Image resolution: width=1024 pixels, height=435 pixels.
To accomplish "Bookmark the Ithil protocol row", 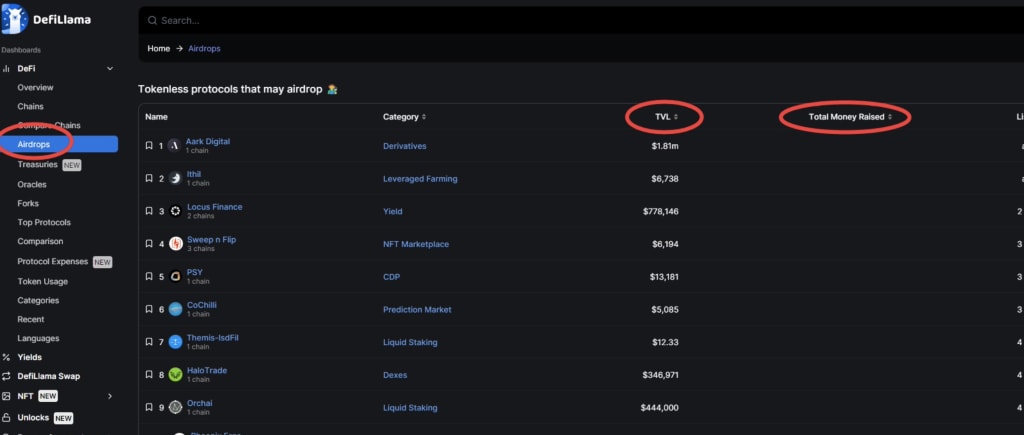I will coord(149,178).
